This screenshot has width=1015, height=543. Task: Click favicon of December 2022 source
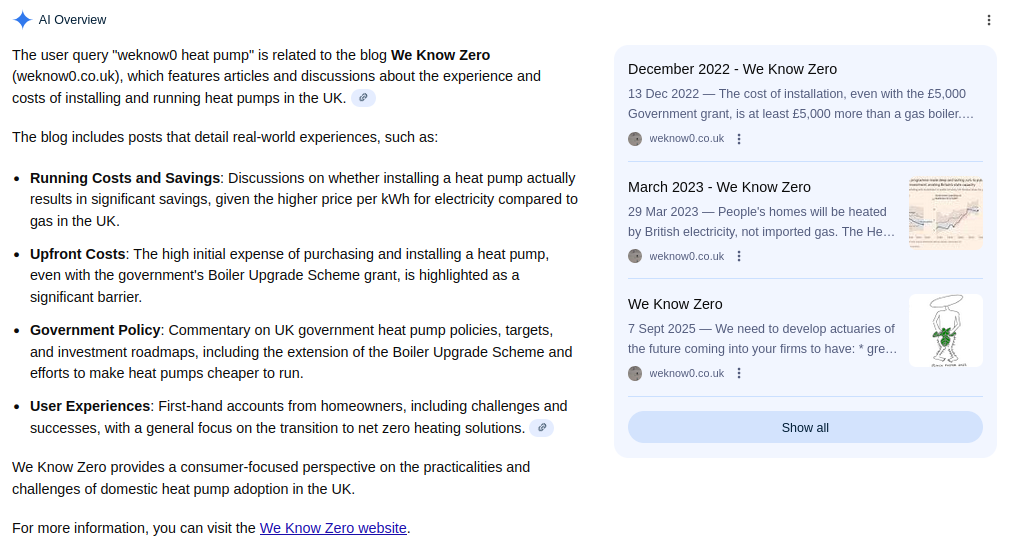click(635, 139)
